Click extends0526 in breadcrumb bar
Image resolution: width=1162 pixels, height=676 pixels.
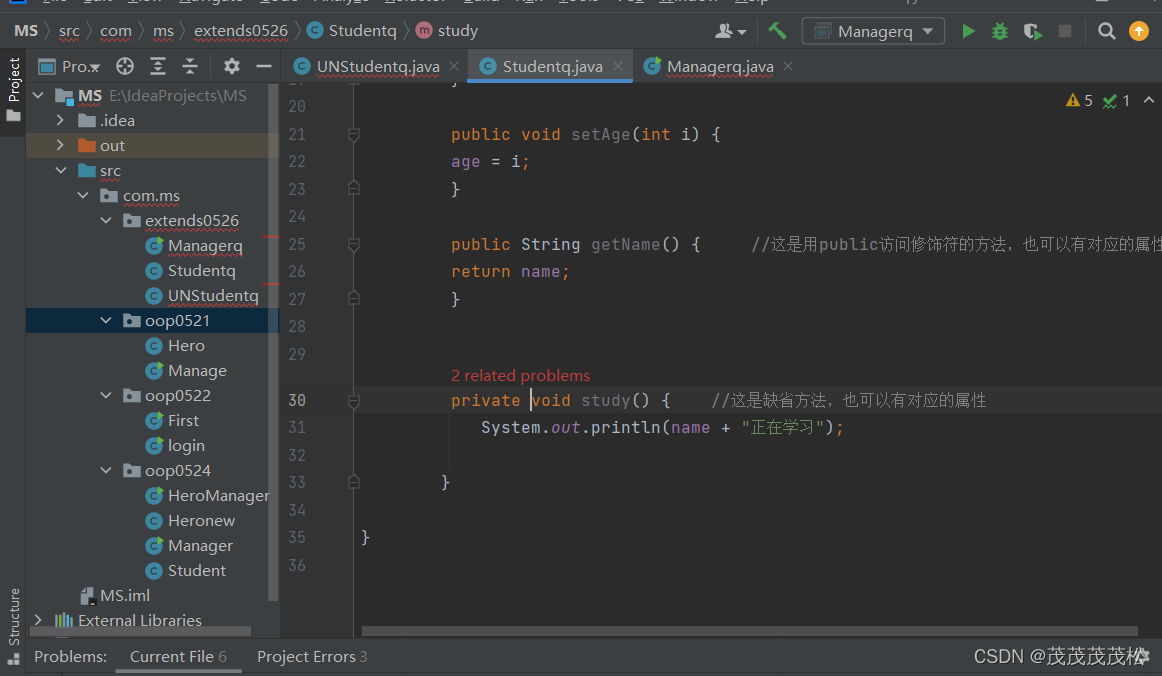[x=241, y=31]
